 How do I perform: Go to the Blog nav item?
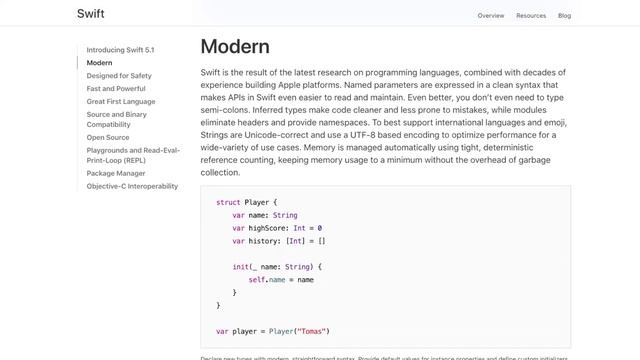tap(564, 16)
